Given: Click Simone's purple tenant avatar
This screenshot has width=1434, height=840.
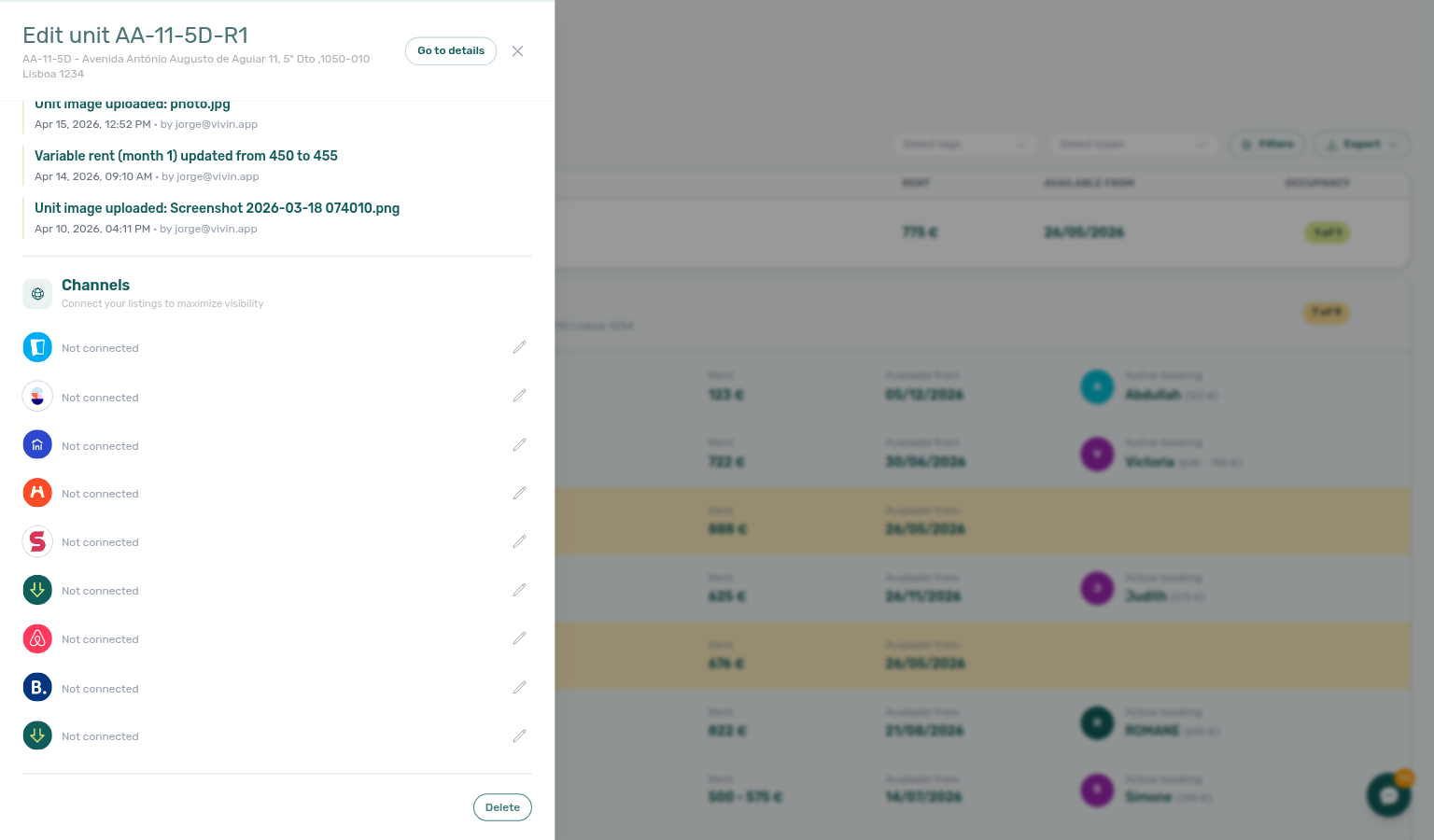Looking at the screenshot, I should pos(1097,790).
